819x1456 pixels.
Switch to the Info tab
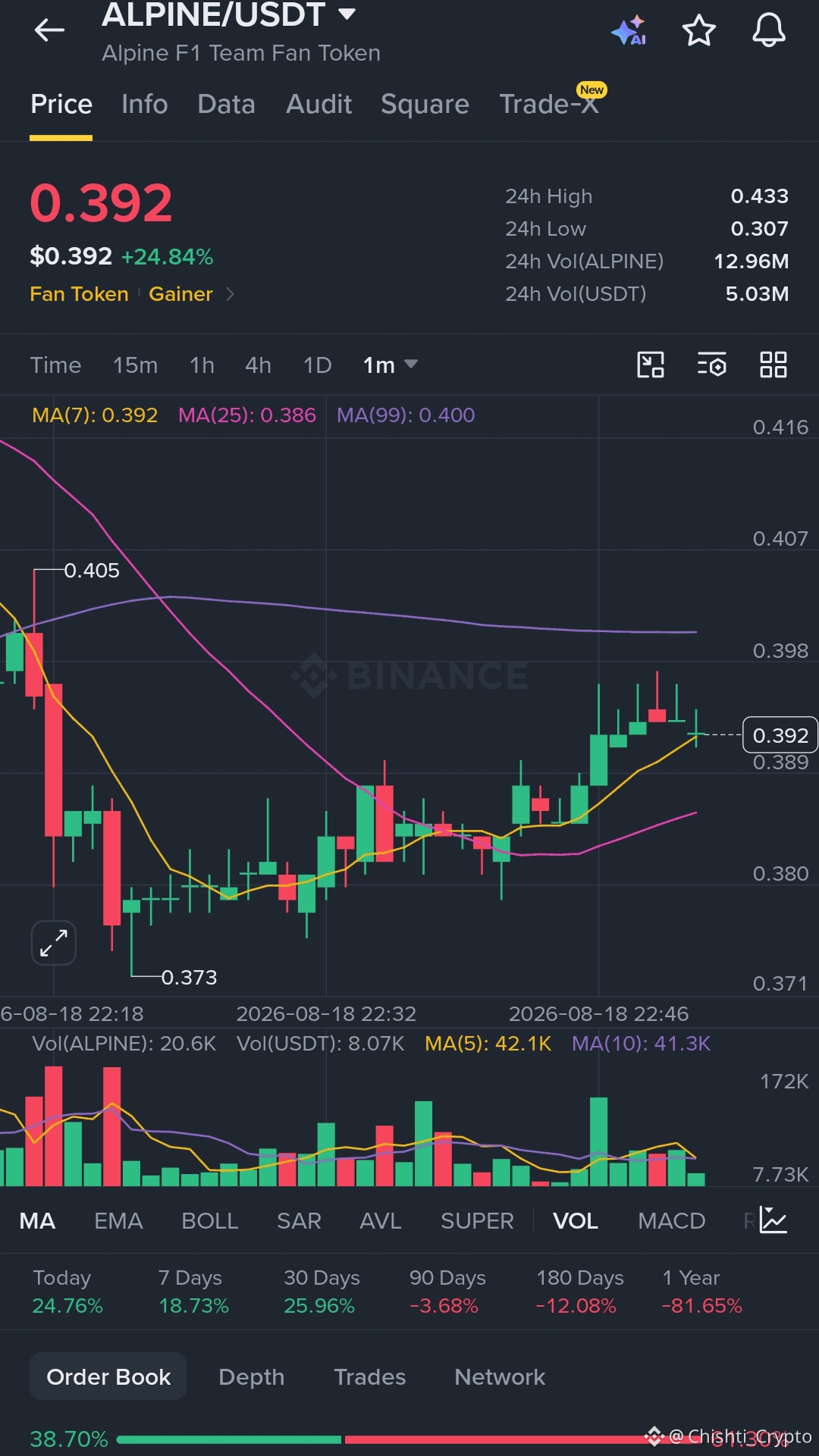145,104
